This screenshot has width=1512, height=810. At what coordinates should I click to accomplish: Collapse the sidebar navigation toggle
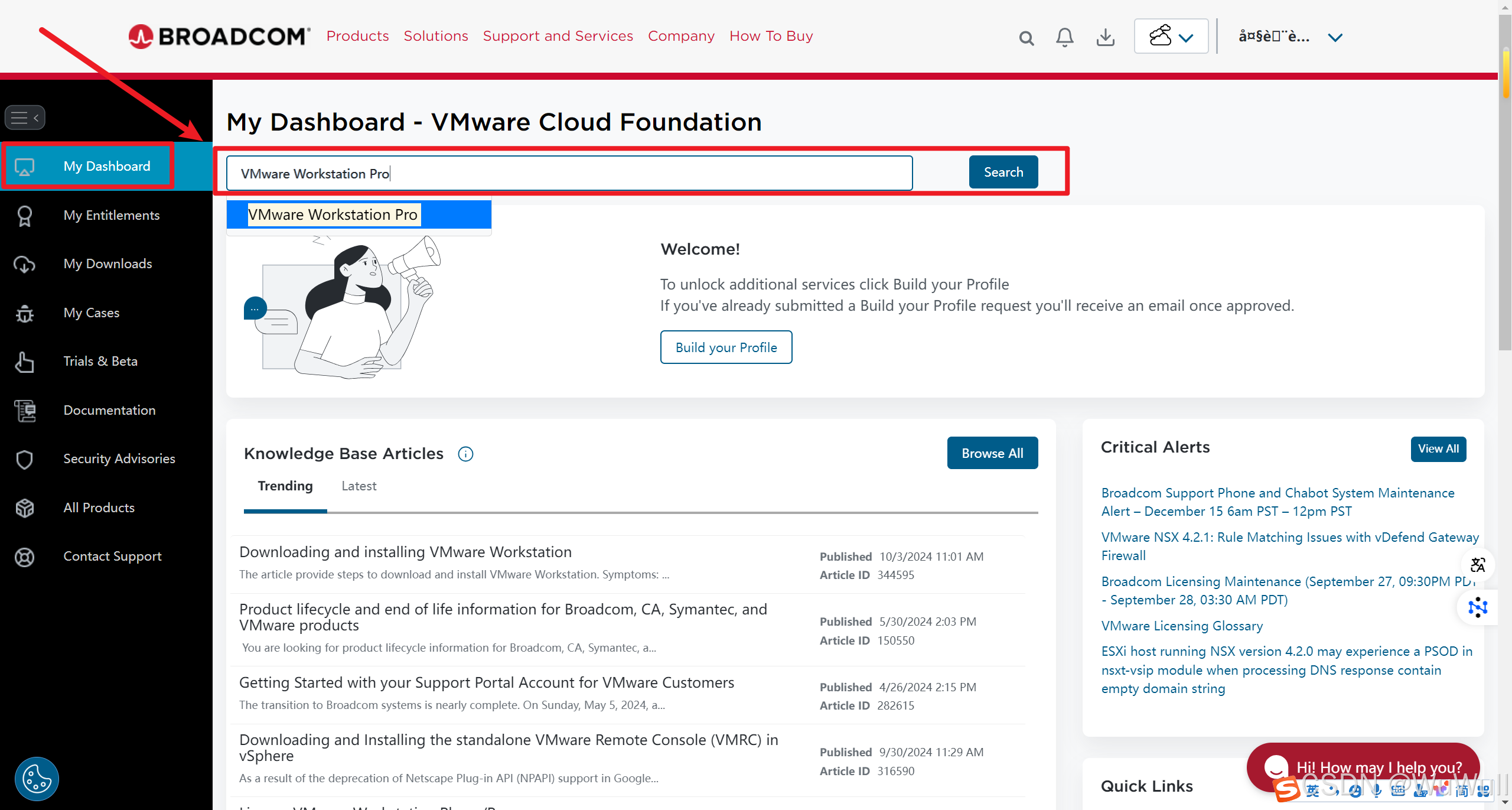tap(25, 118)
